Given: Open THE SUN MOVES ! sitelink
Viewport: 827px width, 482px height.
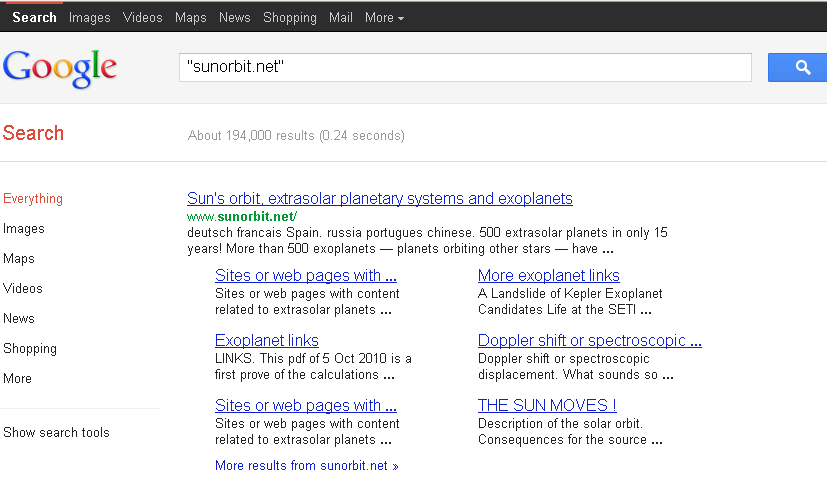Looking at the screenshot, I should tap(547, 406).
